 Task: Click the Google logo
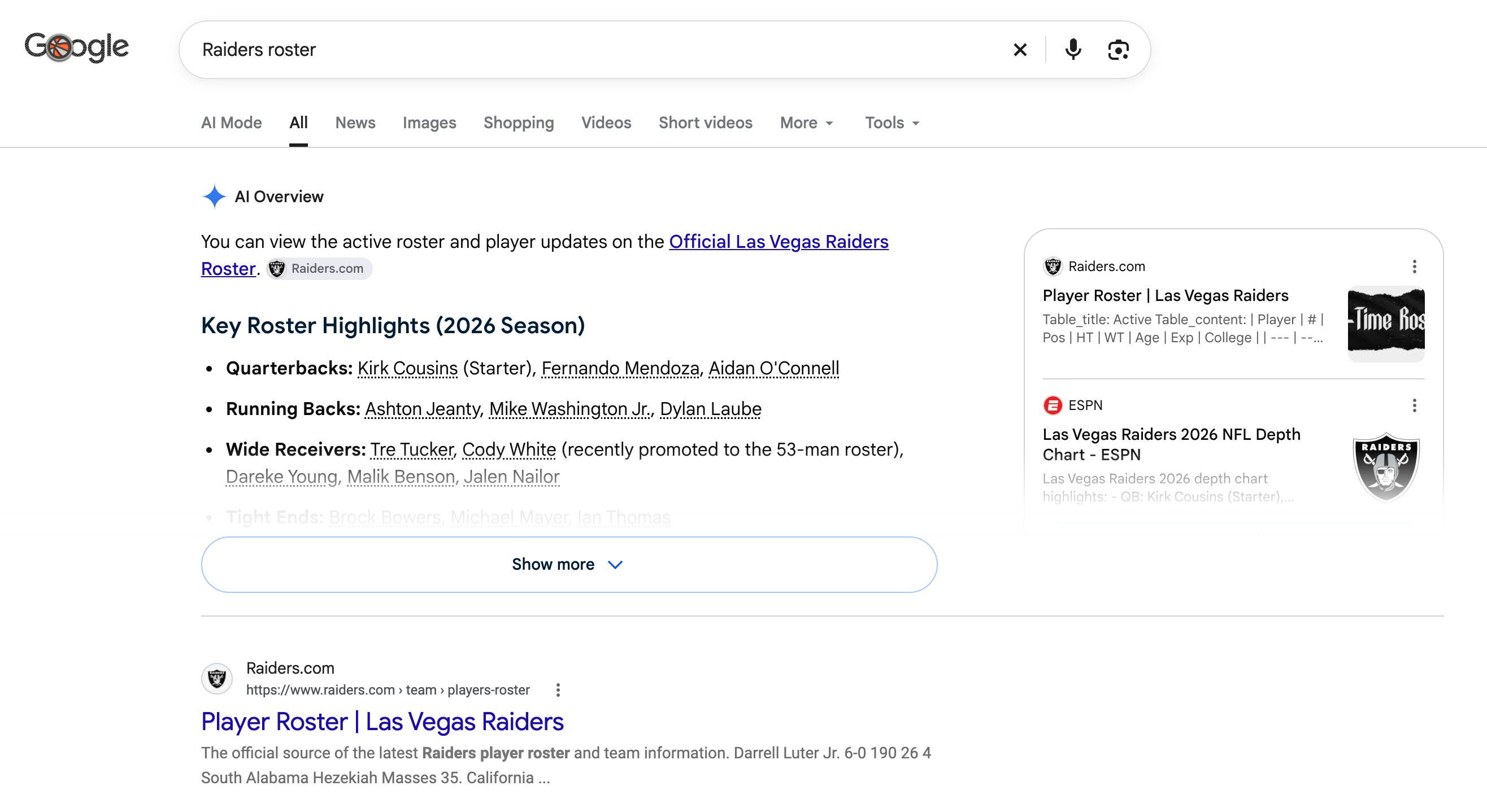(x=76, y=48)
